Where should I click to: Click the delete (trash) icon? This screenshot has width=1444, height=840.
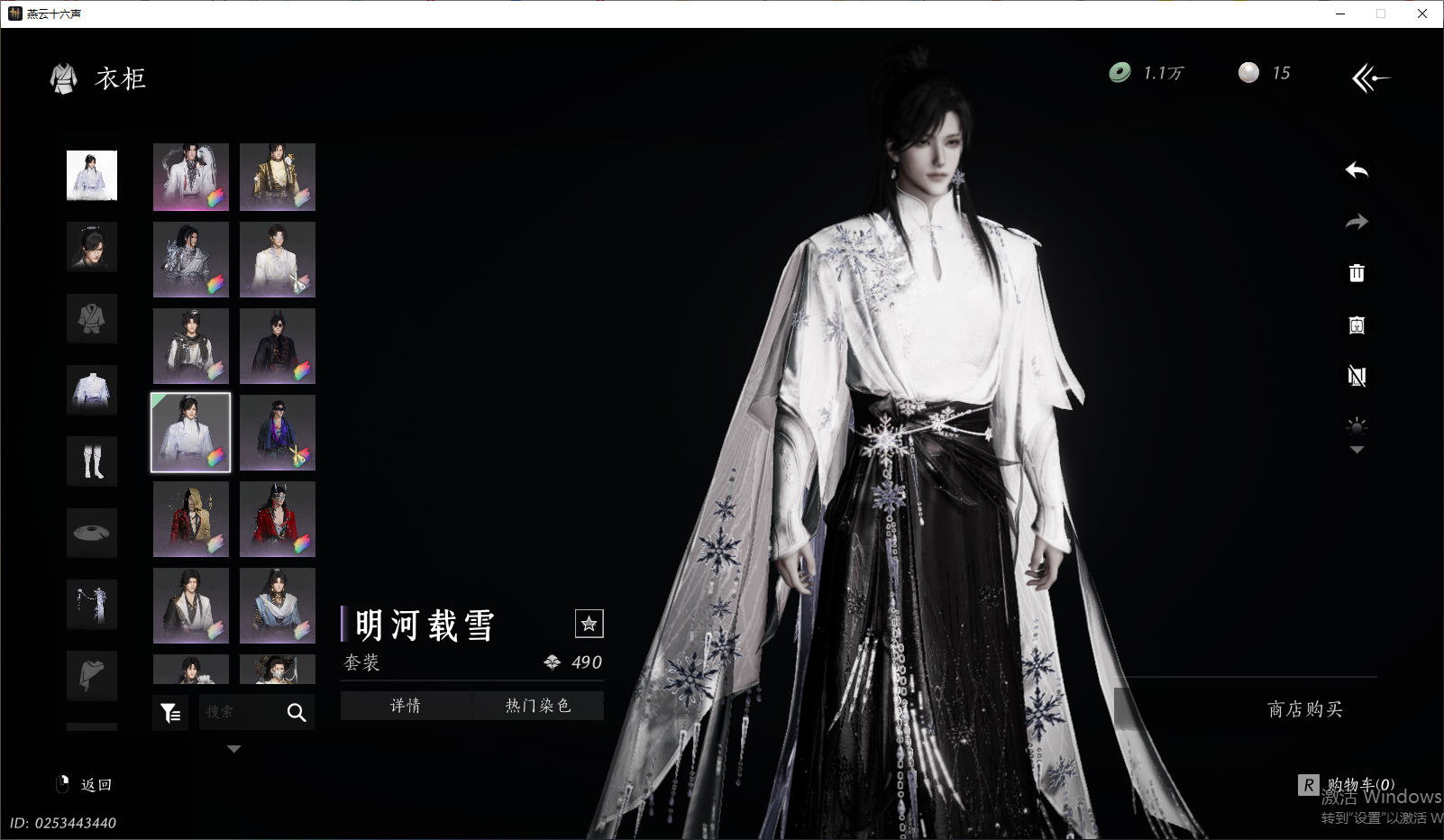click(1357, 273)
